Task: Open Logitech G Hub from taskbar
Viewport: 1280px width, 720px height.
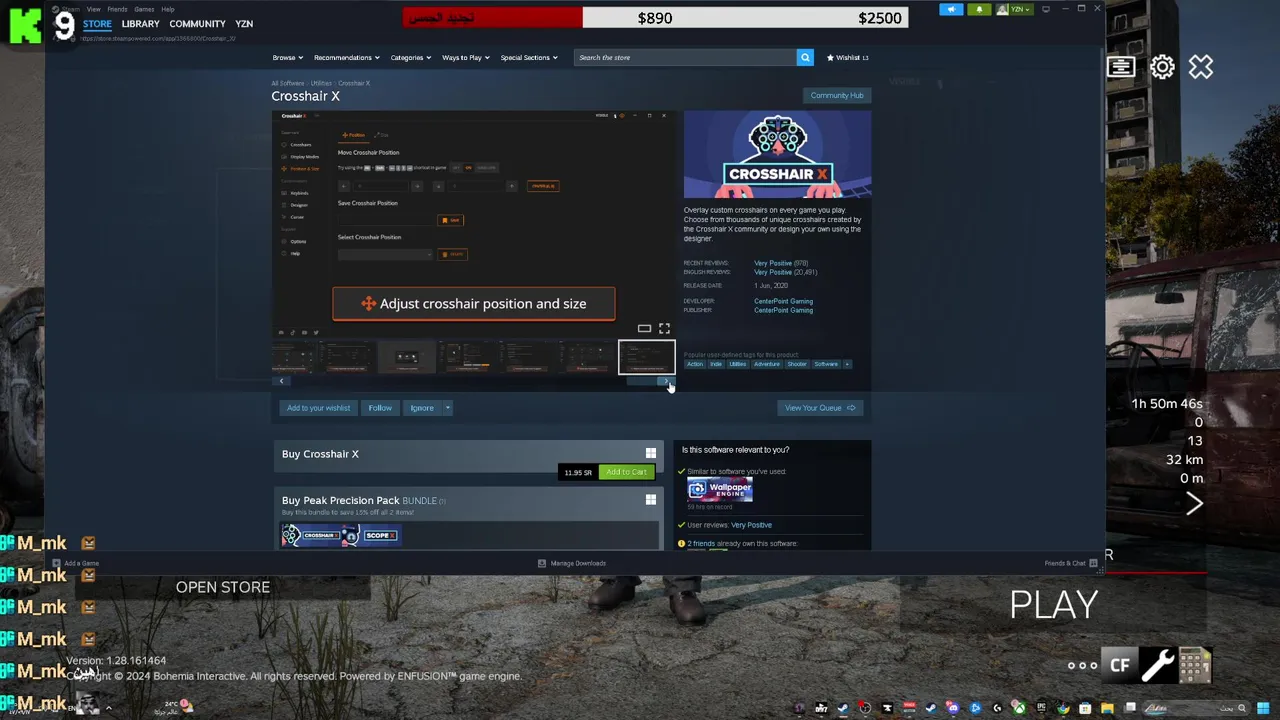Action: (x=997, y=708)
